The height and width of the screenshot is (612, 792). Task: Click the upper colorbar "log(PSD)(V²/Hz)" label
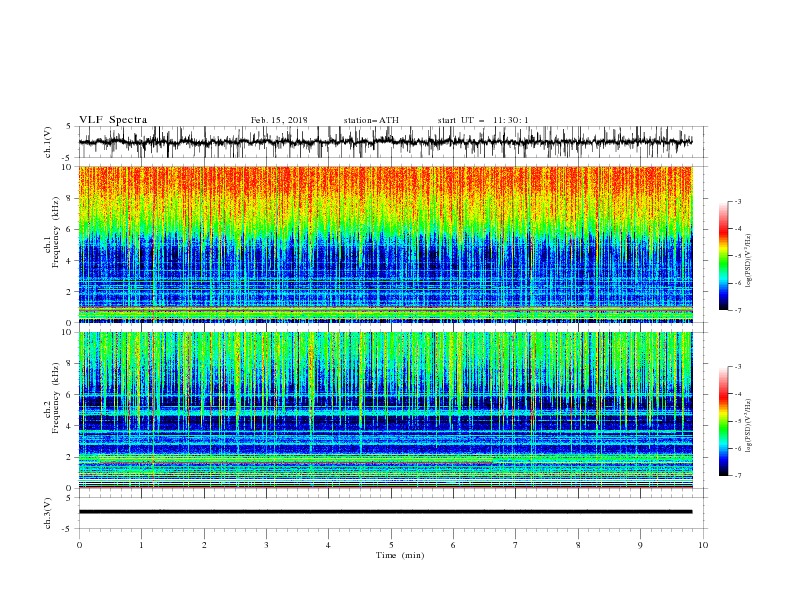749,261
